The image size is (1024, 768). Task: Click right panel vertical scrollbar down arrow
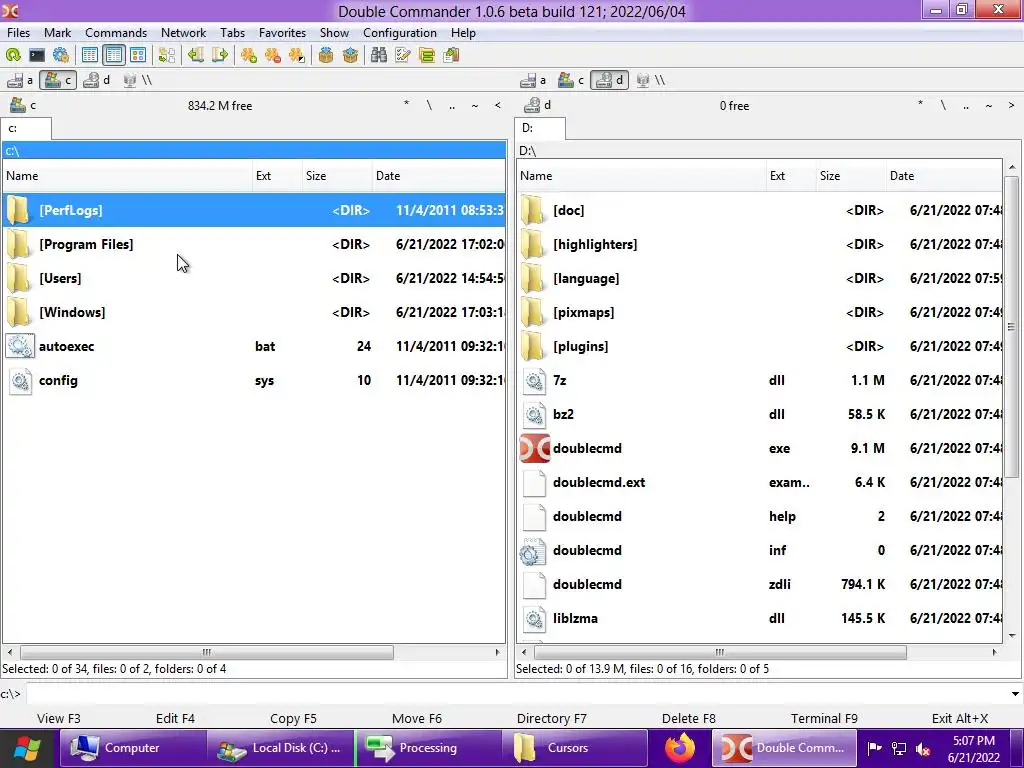pos(1012,635)
